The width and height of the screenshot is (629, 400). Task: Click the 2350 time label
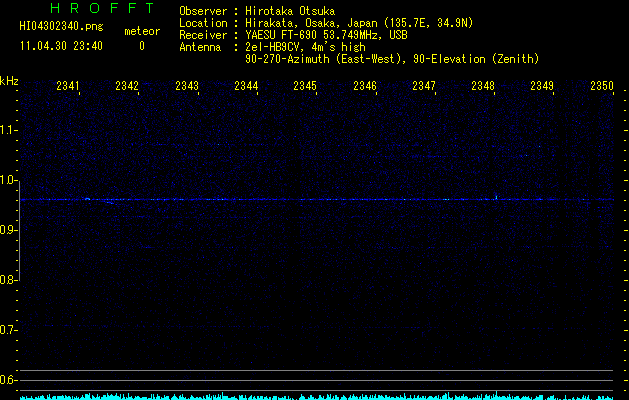coord(602,86)
